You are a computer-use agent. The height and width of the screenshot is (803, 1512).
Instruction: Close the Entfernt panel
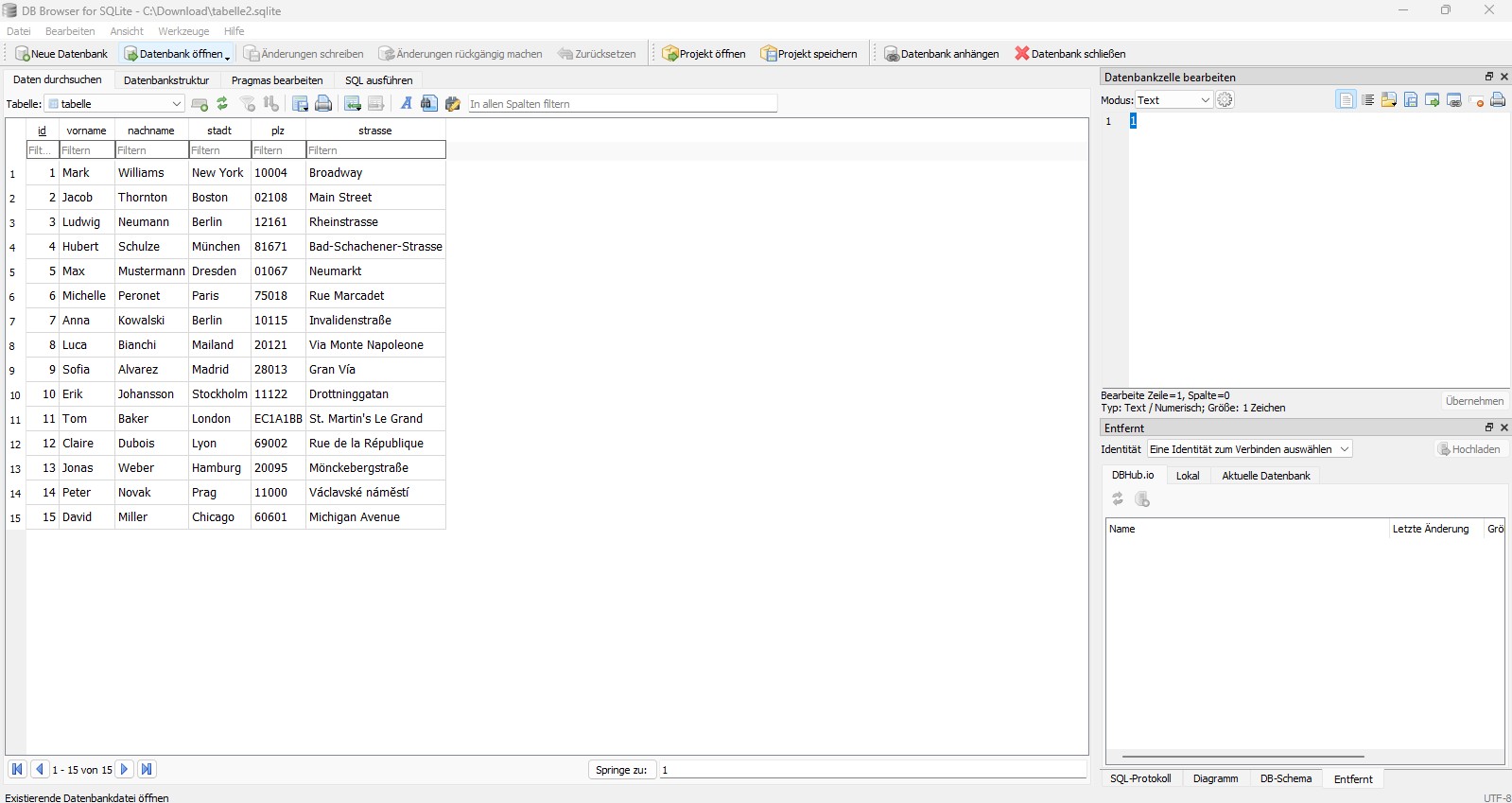[1504, 428]
